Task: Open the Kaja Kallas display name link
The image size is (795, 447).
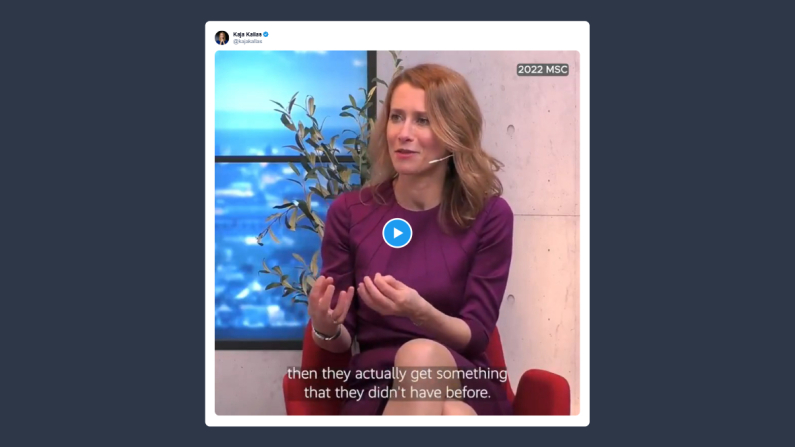Action: click(x=247, y=34)
